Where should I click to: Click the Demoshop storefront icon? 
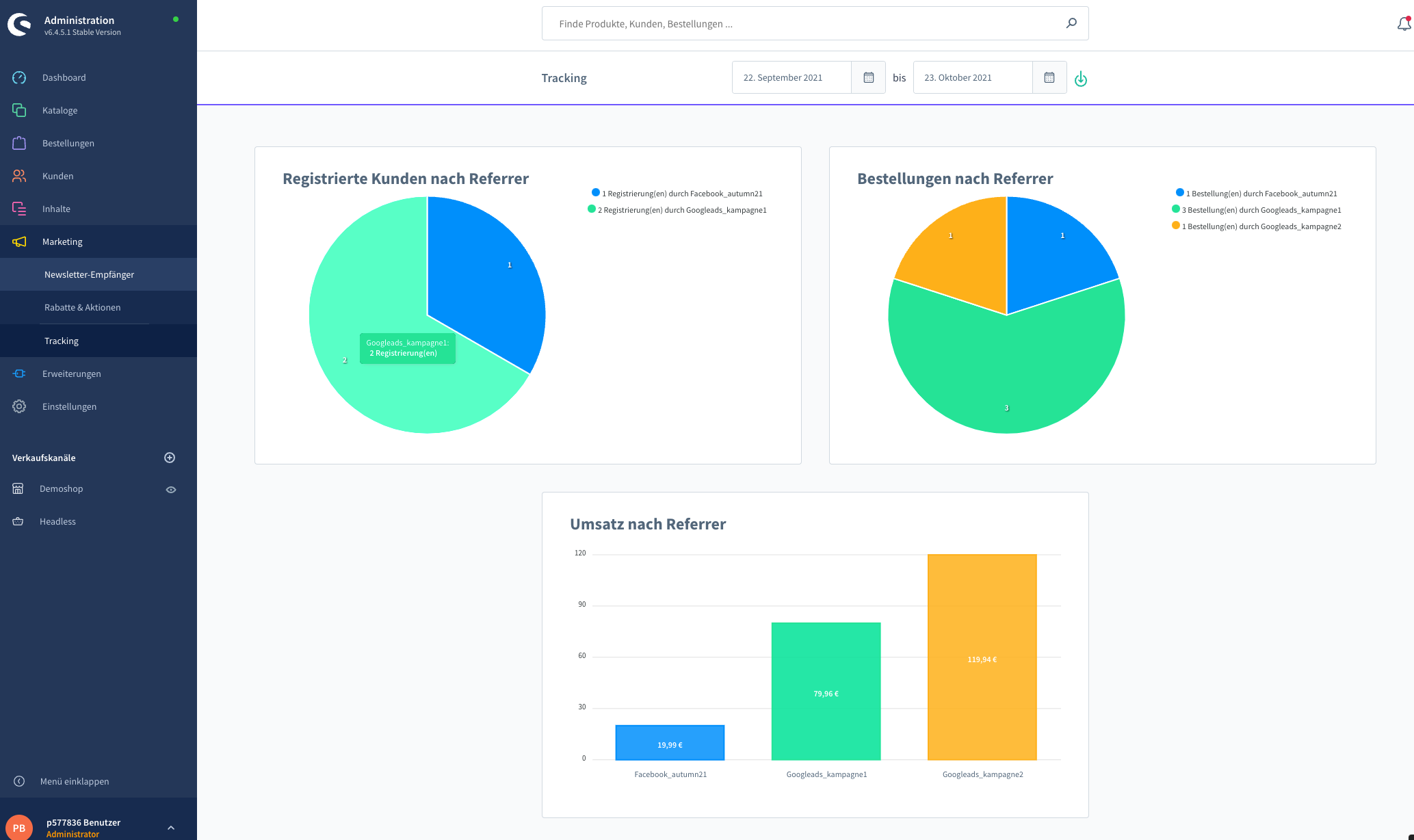18,488
